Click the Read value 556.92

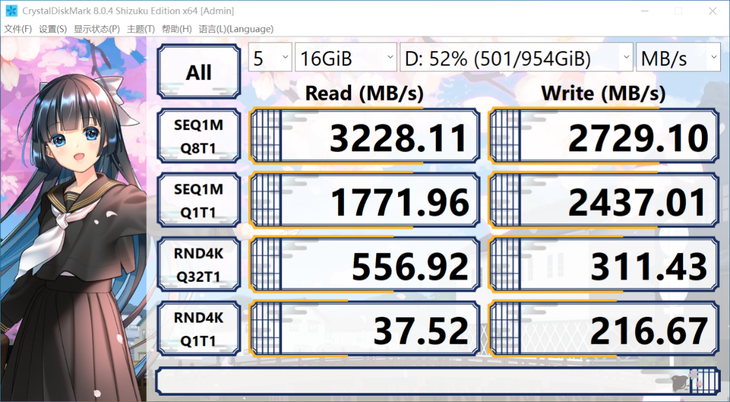(x=365, y=265)
